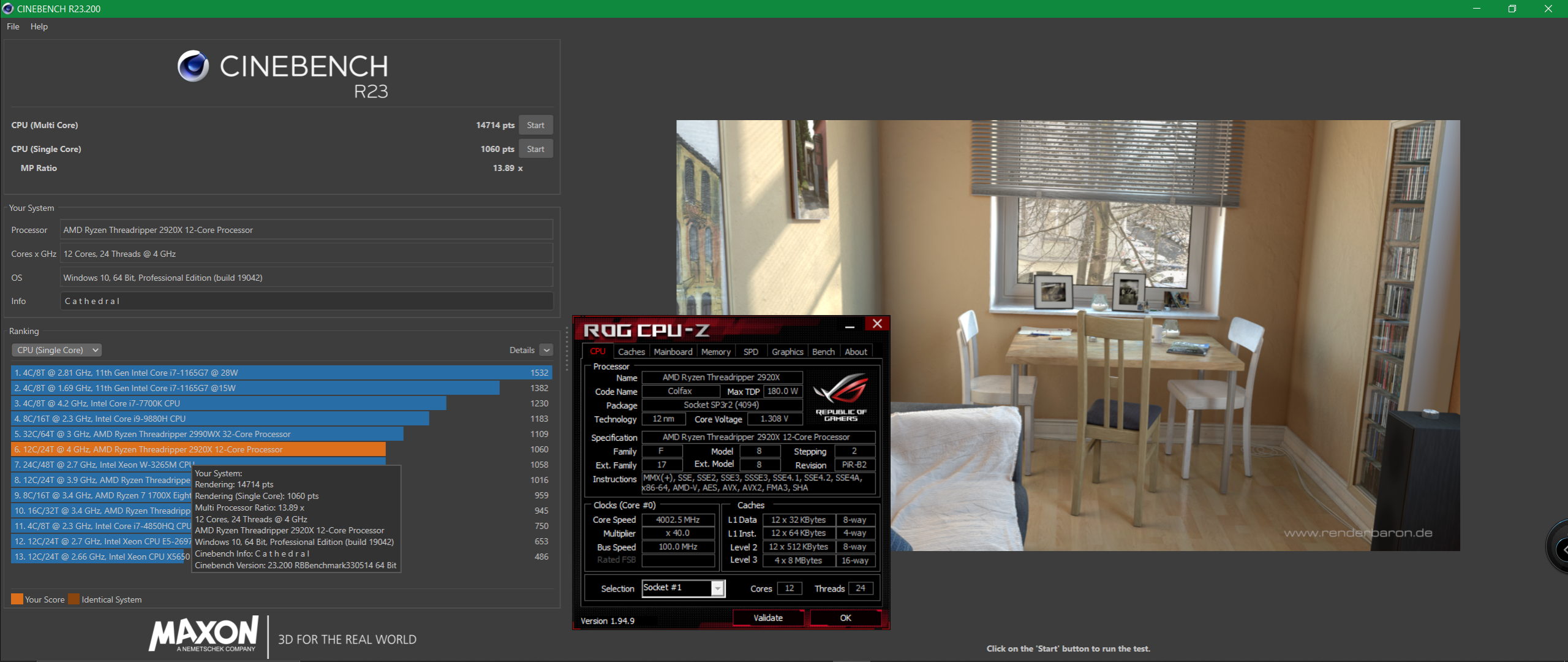Click the orange Your Score legend swatch
Image resolution: width=1568 pixels, height=662 pixels.
coord(17,599)
